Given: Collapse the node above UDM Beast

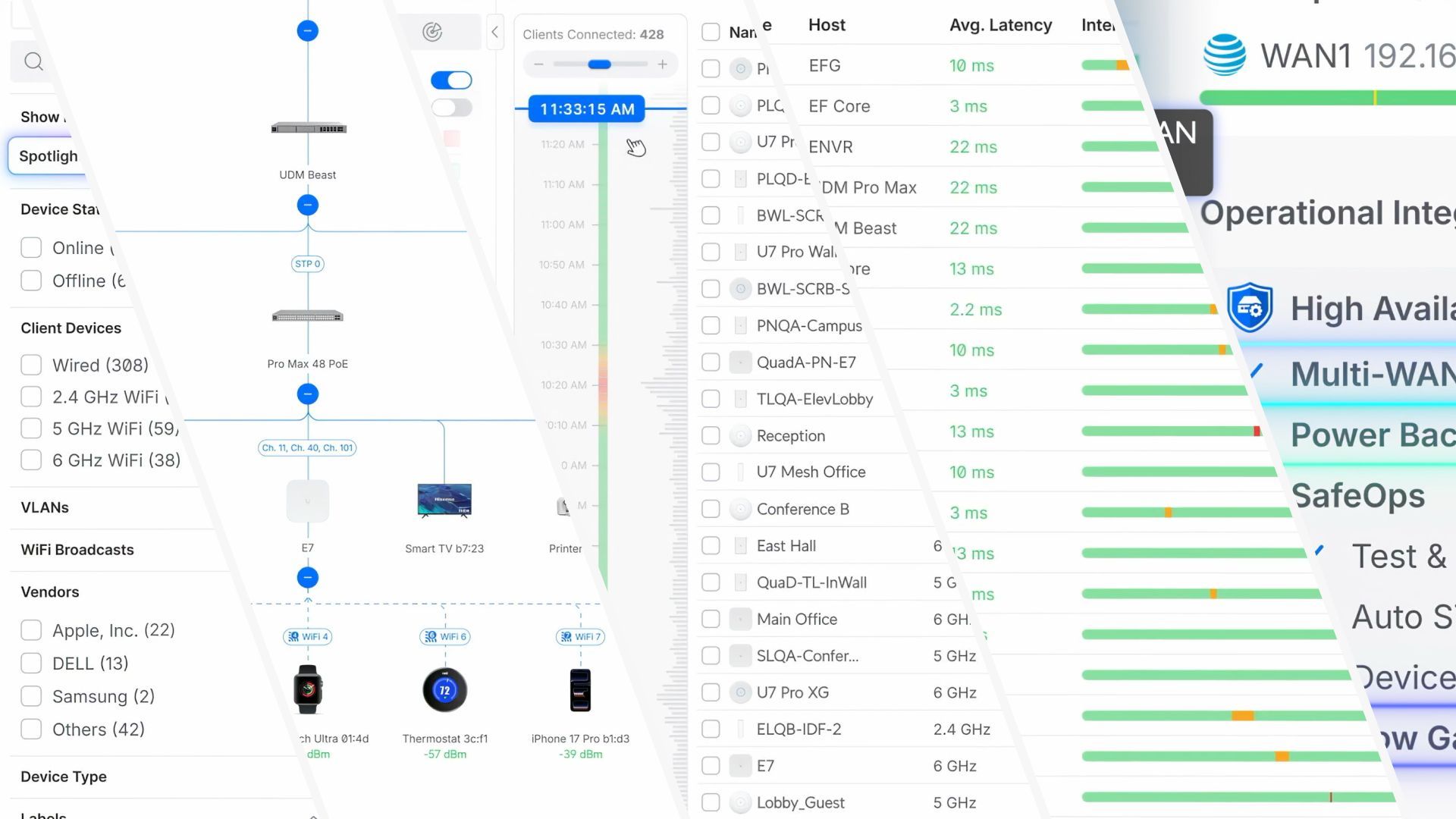Looking at the screenshot, I should click(308, 31).
